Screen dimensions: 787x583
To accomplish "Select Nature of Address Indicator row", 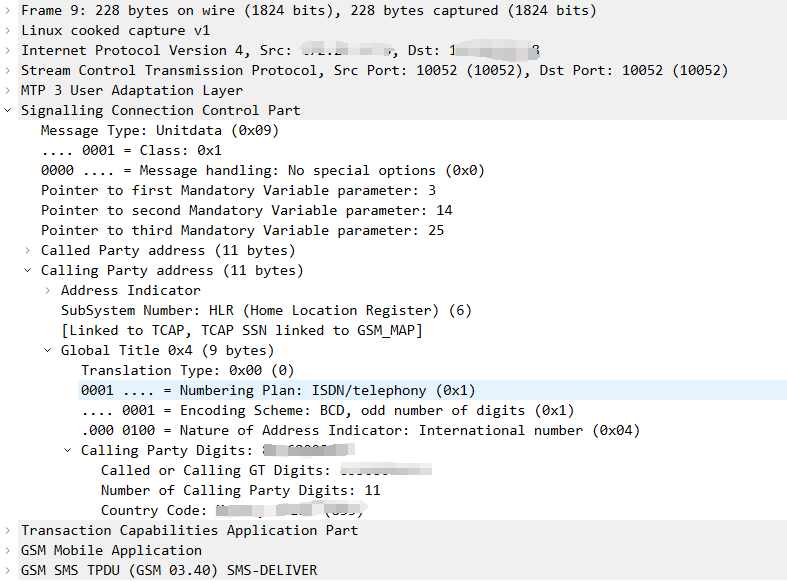I will coord(360,430).
